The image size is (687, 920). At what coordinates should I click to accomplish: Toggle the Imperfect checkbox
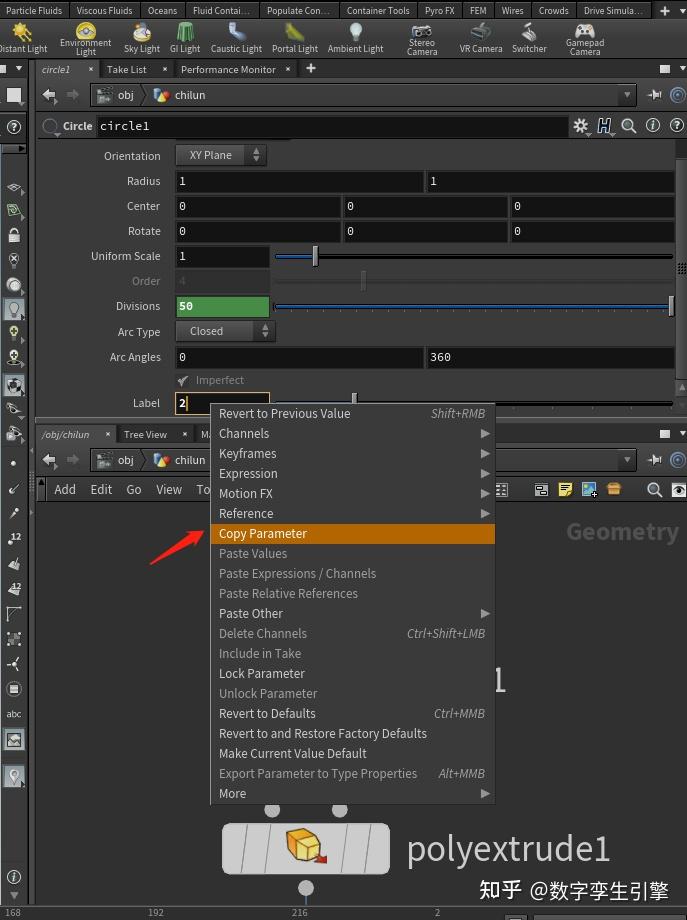[x=183, y=381]
